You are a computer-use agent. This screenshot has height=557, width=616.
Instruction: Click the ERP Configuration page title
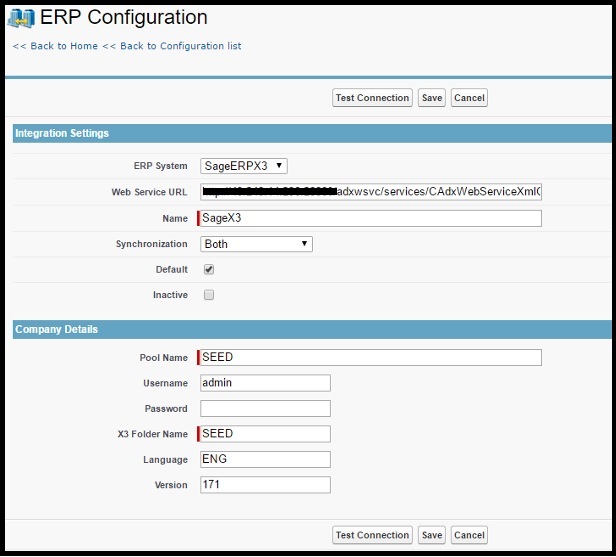coord(124,17)
